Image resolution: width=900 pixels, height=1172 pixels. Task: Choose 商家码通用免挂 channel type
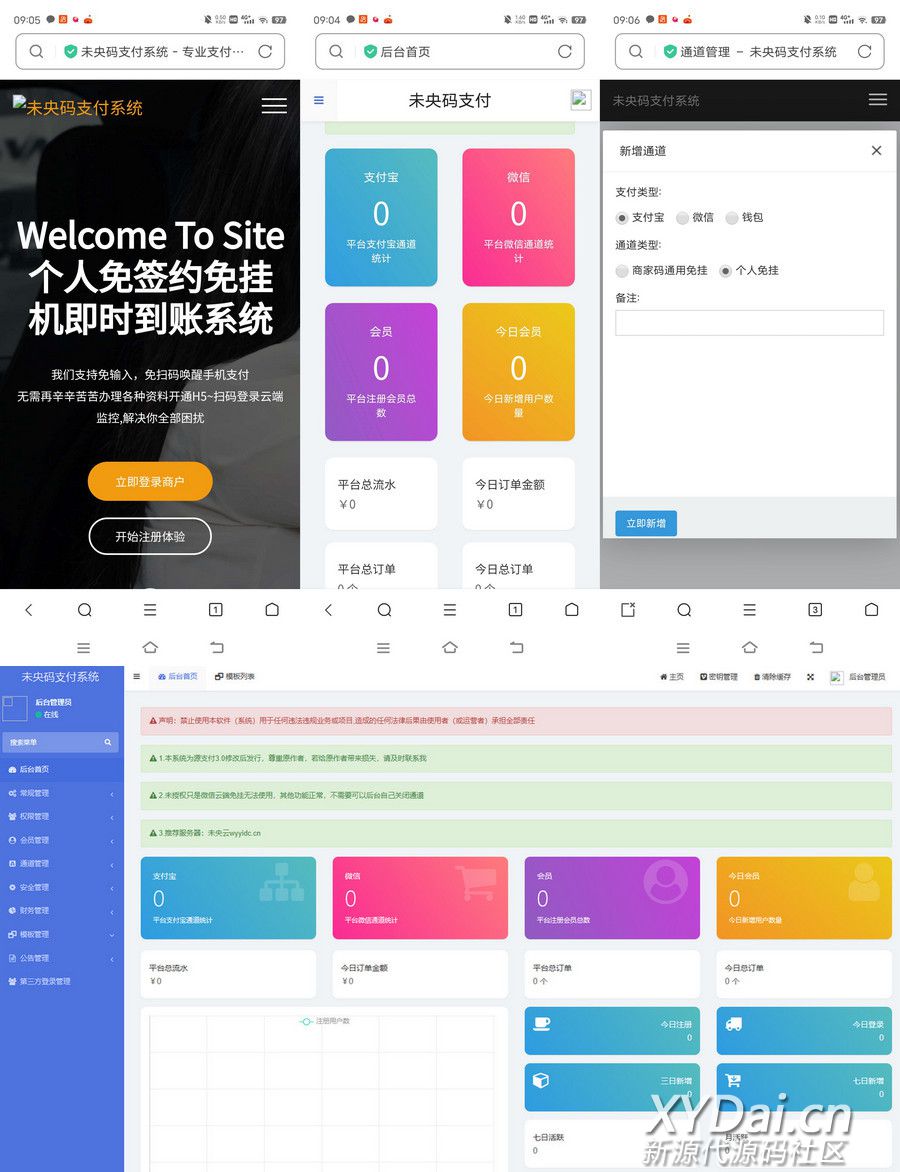click(622, 271)
